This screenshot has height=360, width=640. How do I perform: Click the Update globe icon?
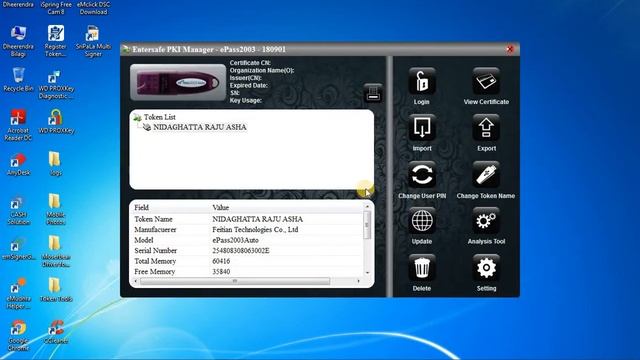(x=422, y=221)
